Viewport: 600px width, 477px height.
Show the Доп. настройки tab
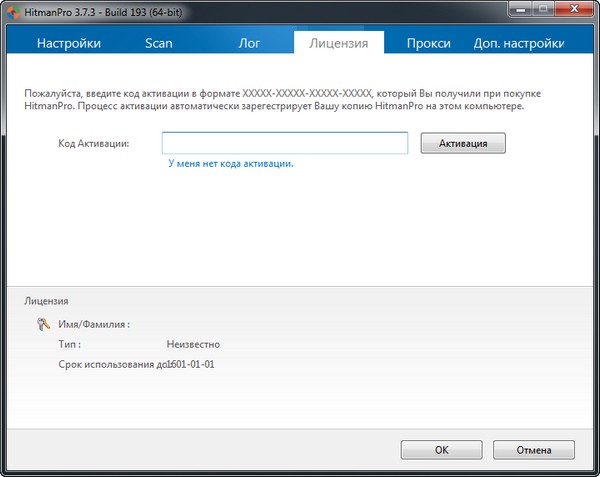[x=519, y=43]
